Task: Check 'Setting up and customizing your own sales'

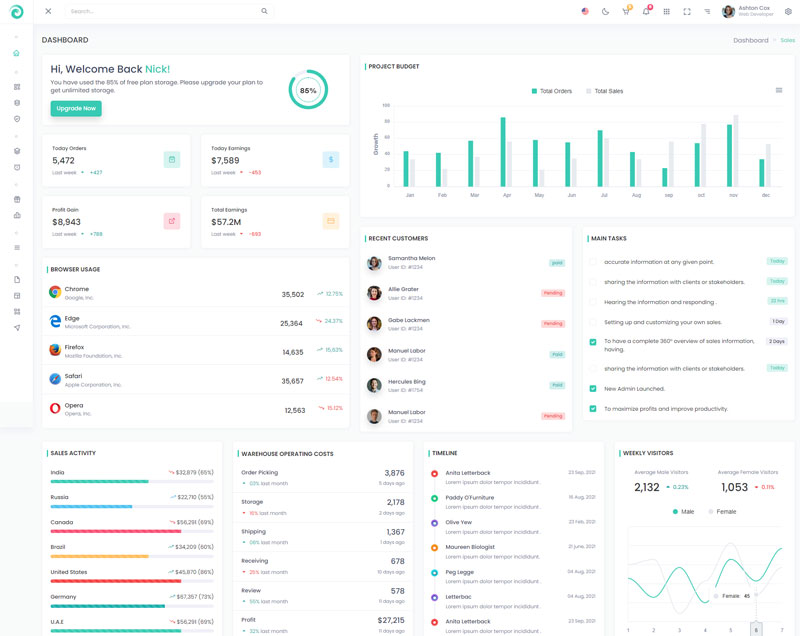Action: point(593,322)
